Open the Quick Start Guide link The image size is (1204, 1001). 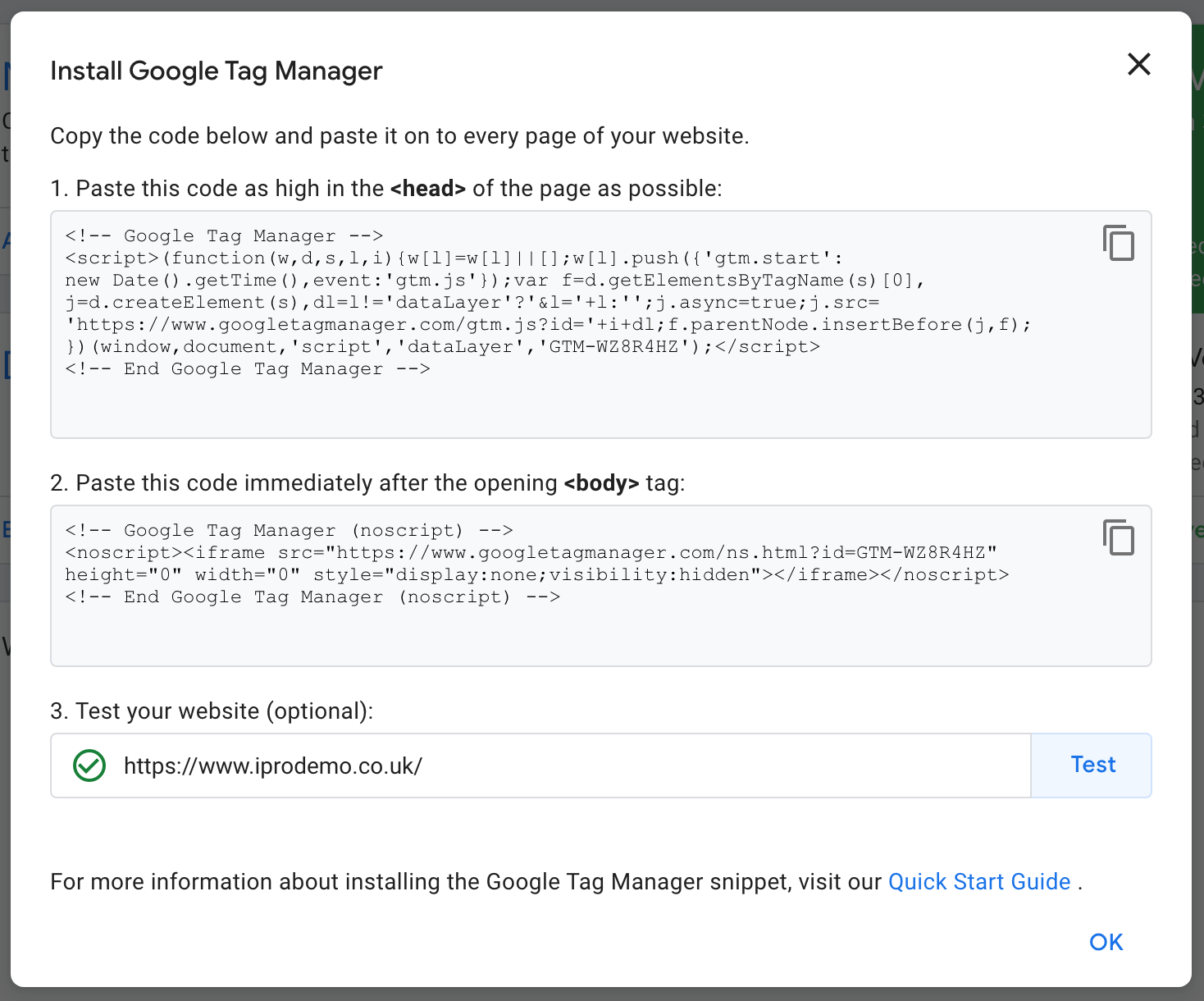pos(979,881)
